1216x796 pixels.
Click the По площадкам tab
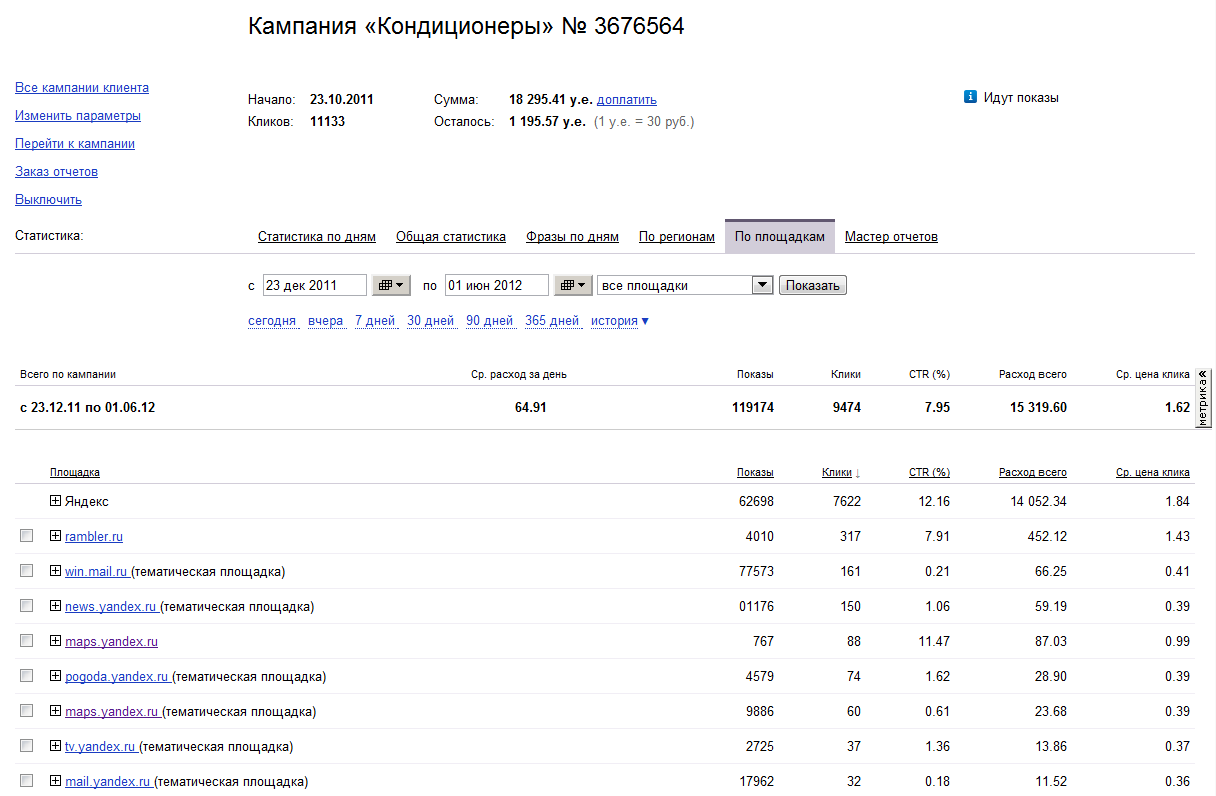[780, 236]
